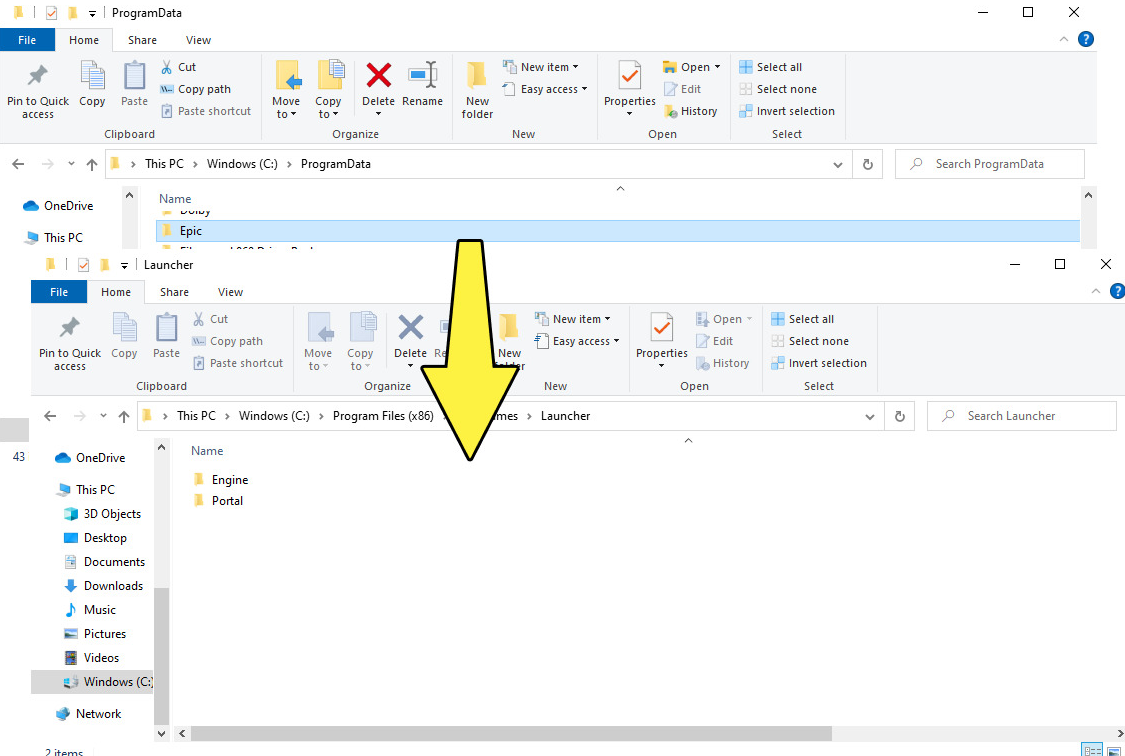
Task: Click Pin to Quick access in ProgramData window
Action: (x=38, y=91)
